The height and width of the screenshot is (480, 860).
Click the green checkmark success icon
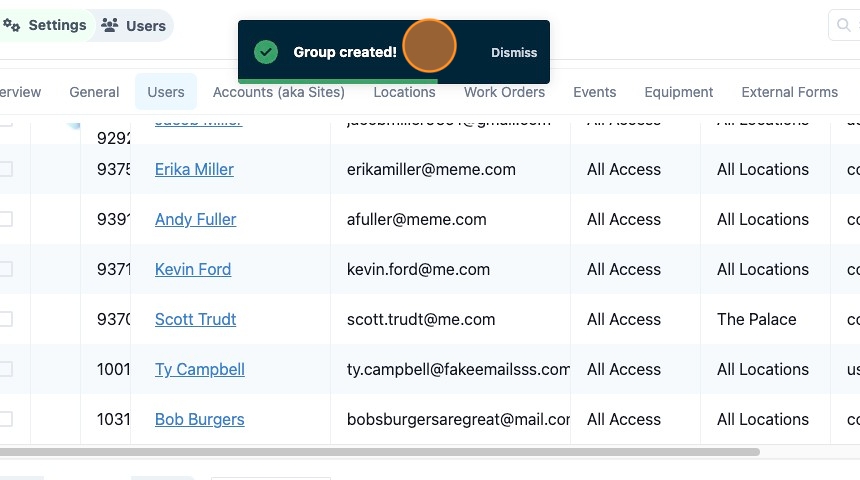[x=266, y=52]
